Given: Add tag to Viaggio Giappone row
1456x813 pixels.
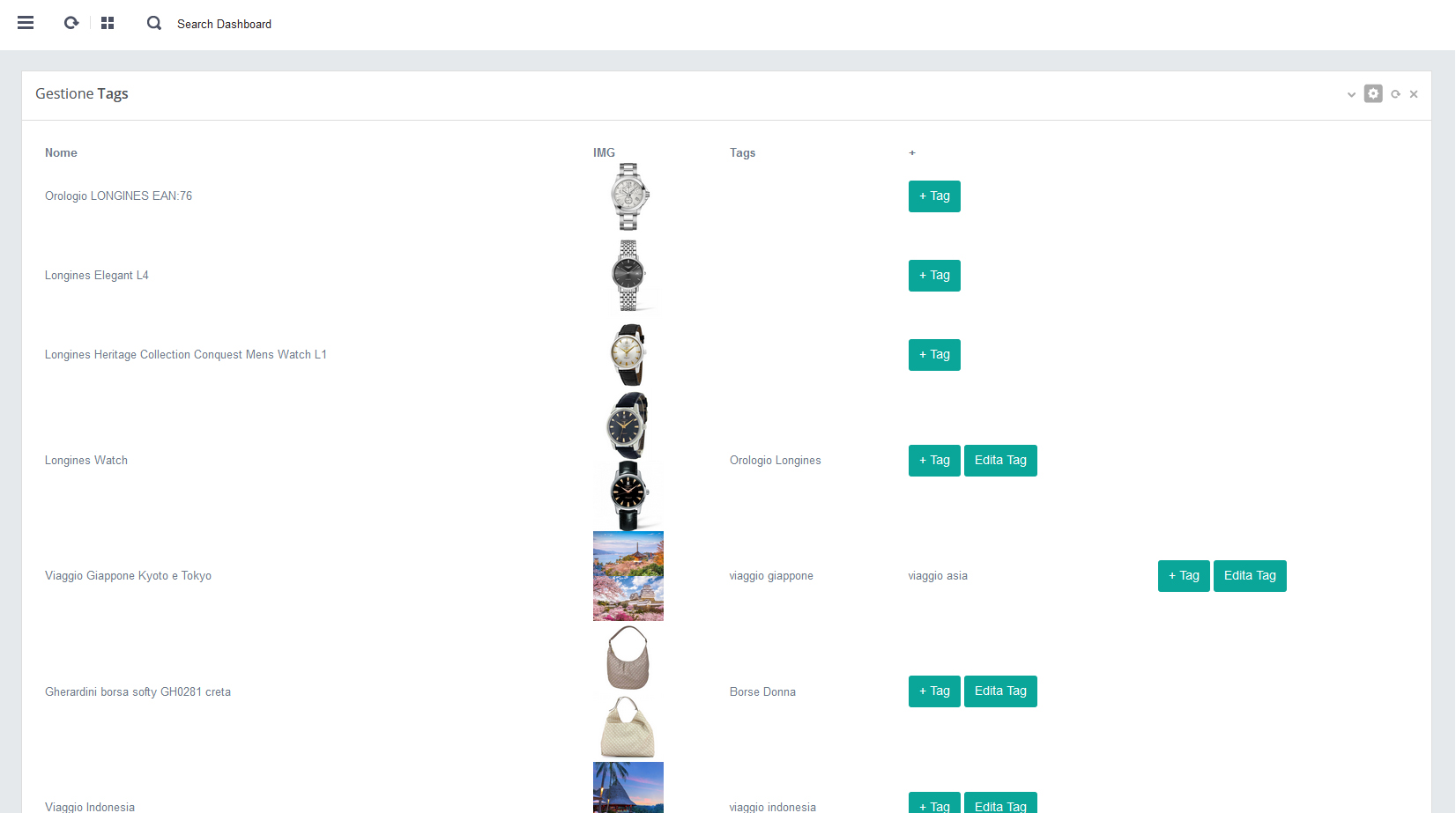Looking at the screenshot, I should tap(1184, 576).
